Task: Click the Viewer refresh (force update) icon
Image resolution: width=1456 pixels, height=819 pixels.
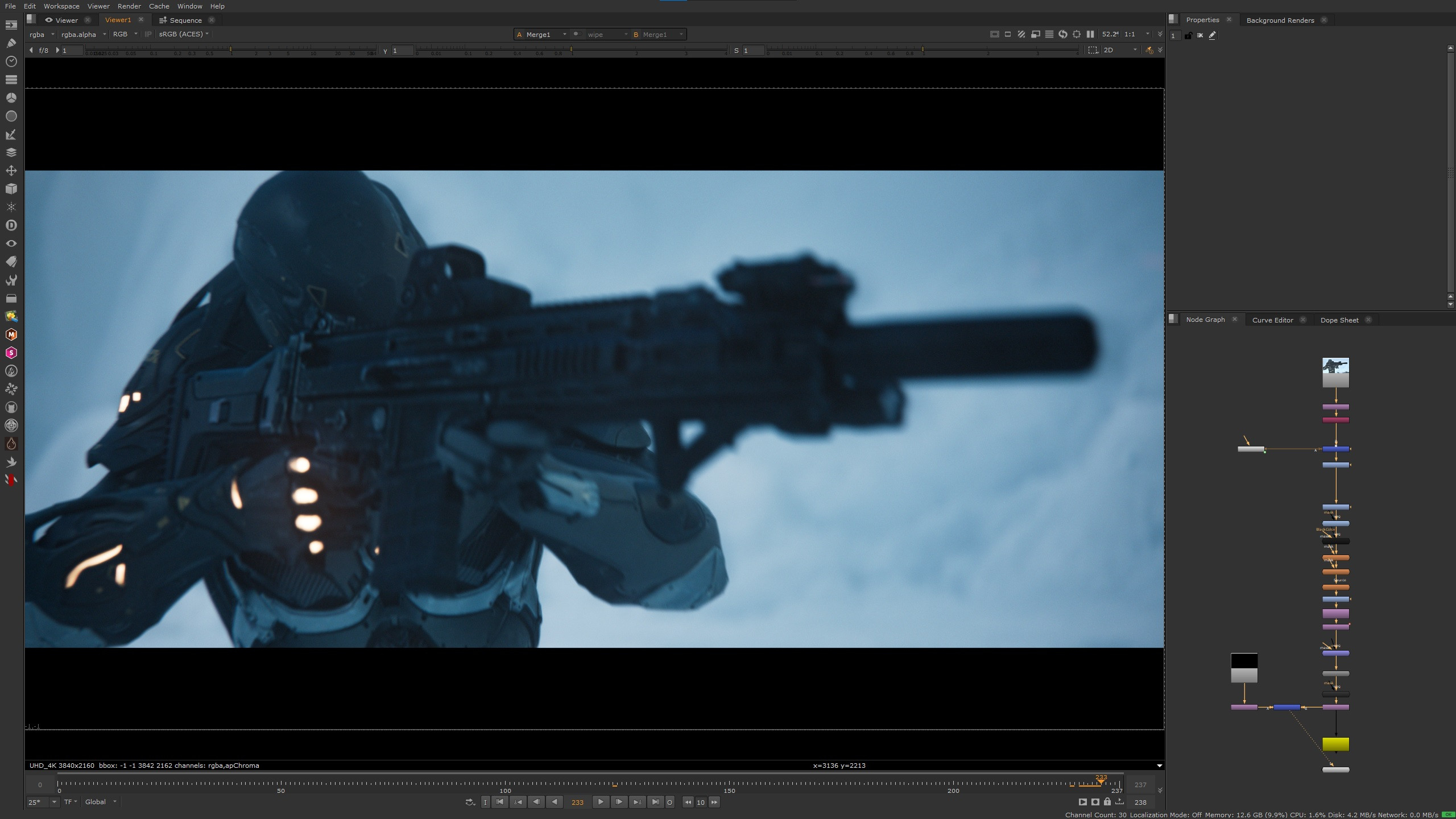Action: (x=1062, y=34)
